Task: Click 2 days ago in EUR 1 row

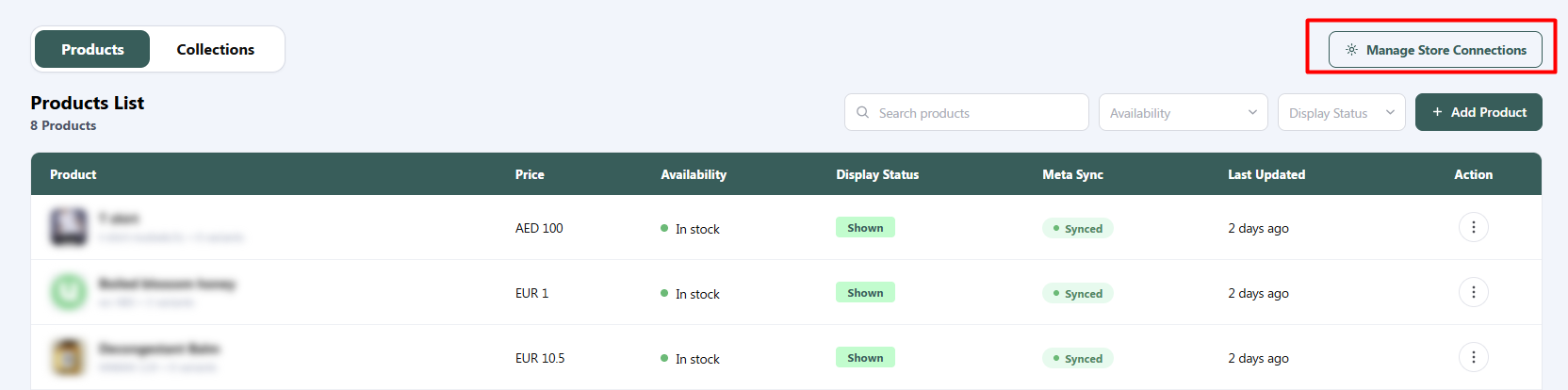Action: tap(1258, 293)
